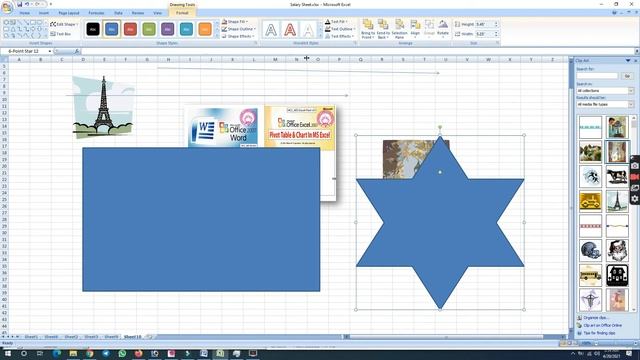The image size is (640, 360).
Task: Insert the school bus clip art thumbnail
Action: pyautogui.click(x=590, y=275)
